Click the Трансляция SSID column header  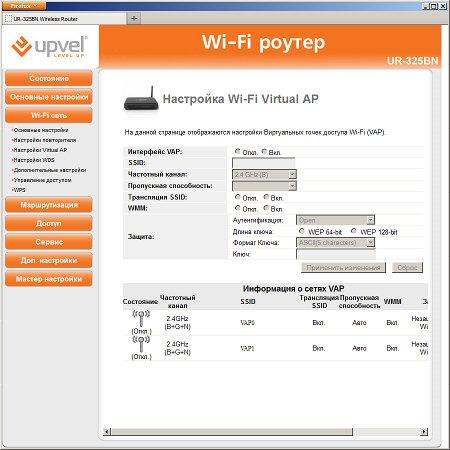pos(319,302)
